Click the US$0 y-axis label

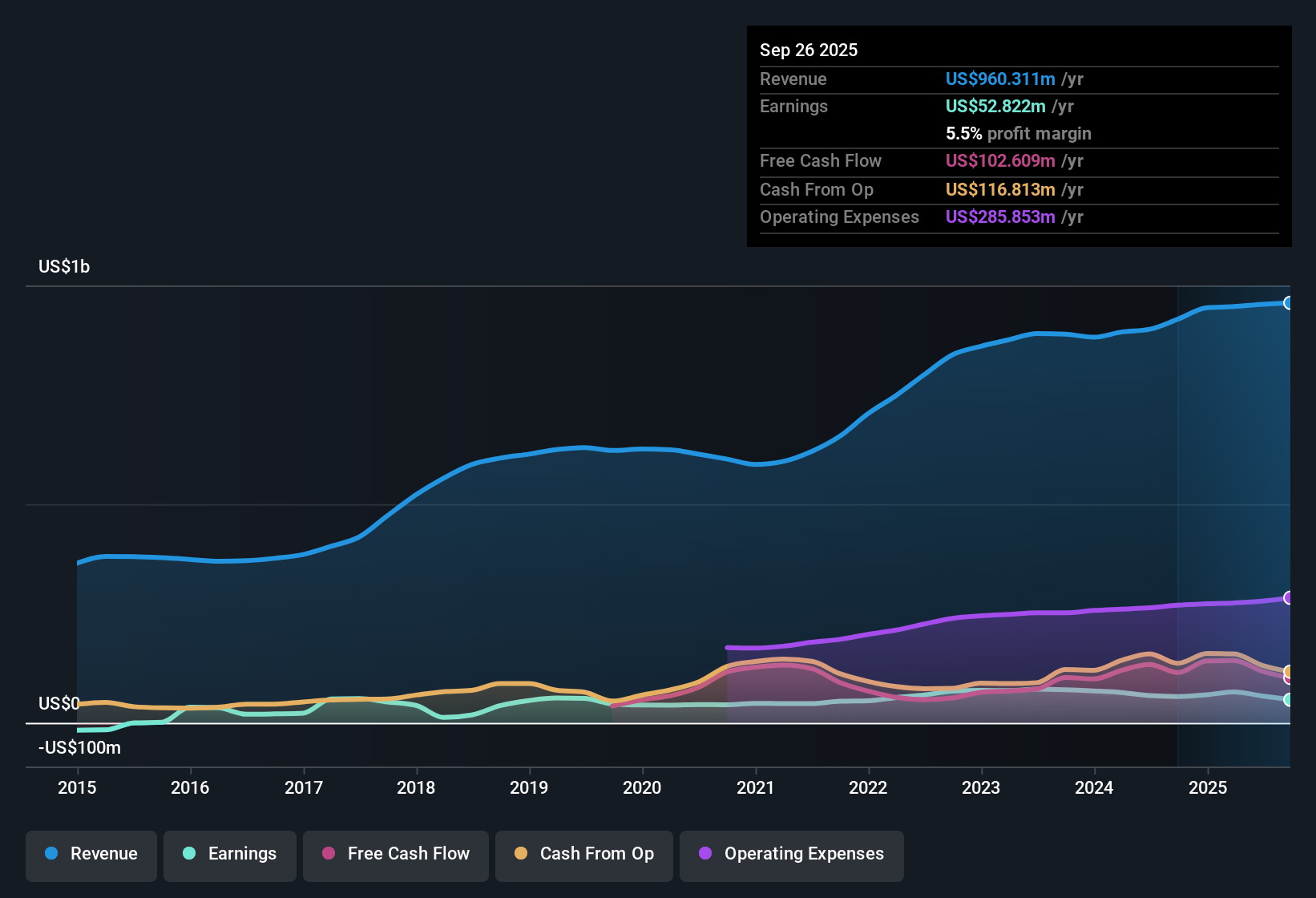59,704
